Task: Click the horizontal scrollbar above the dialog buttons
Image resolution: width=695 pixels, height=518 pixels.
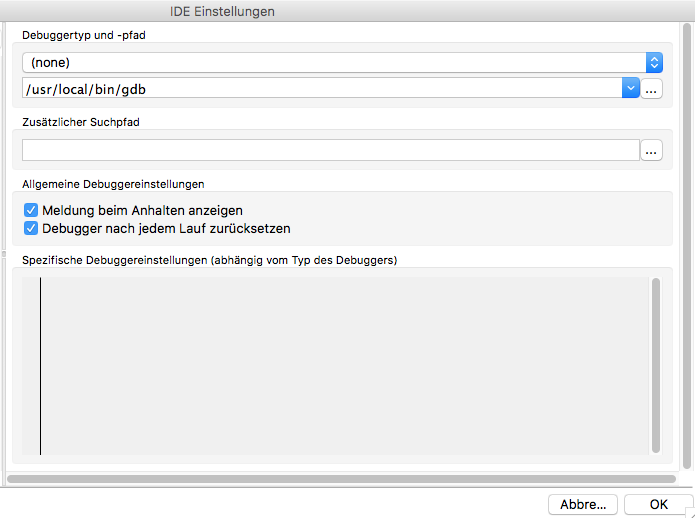Action: pos(340,480)
